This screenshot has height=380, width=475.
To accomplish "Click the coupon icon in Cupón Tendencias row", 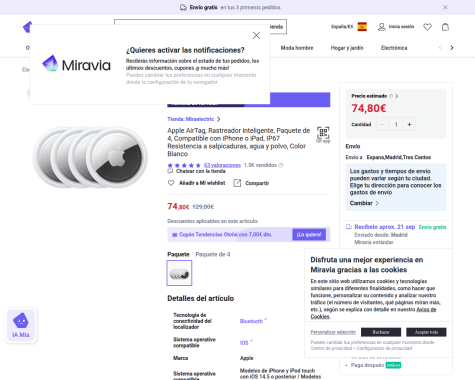I will pos(174,235).
